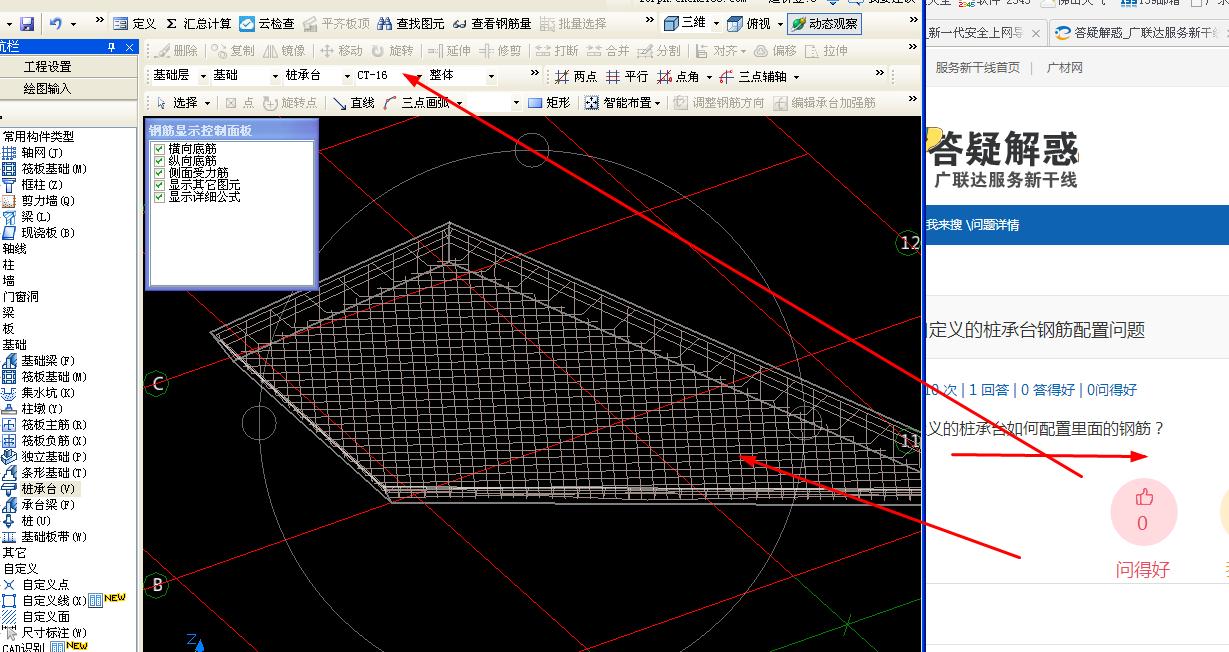
Task: Open the 桩承台 component type dropdown
Action: 347,76
